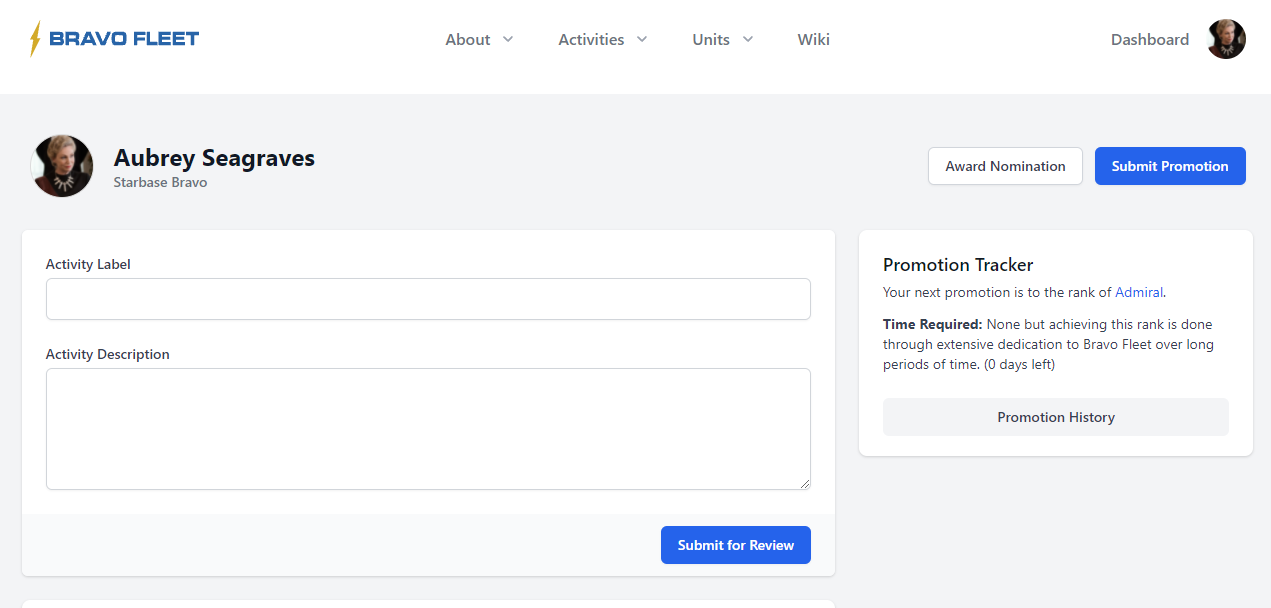Viewport: 1271px width, 608px height.
Task: Click the Starbase Bravo text under name
Action: [x=160, y=183]
